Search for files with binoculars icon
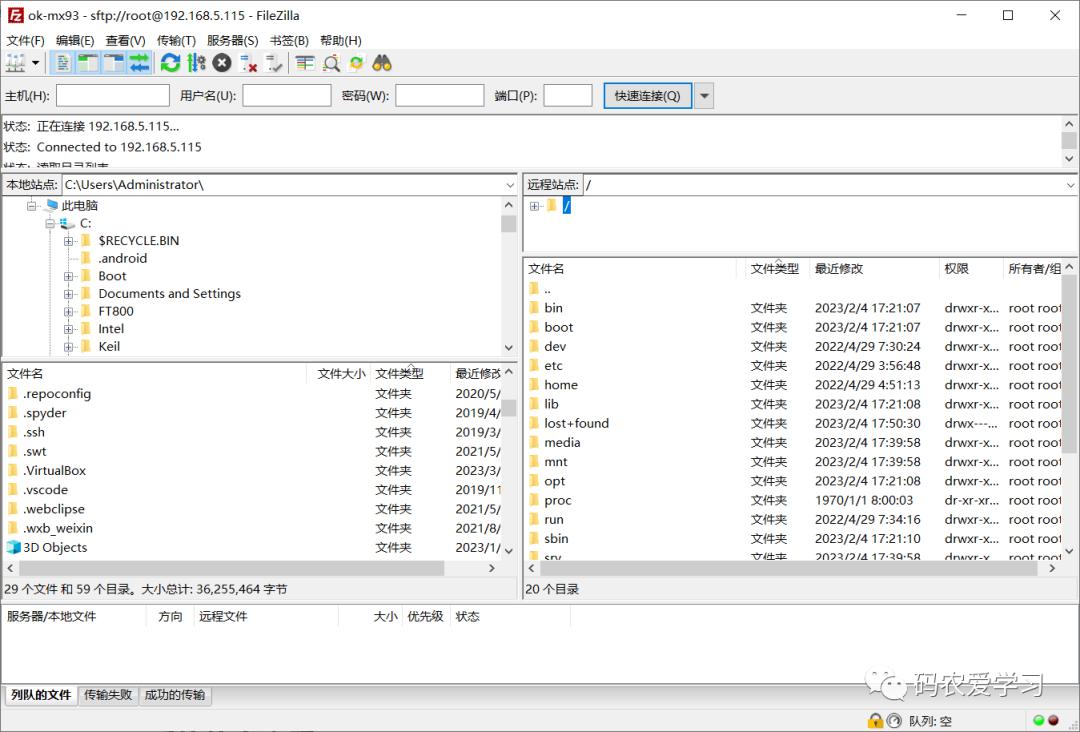 pyautogui.click(x=382, y=63)
